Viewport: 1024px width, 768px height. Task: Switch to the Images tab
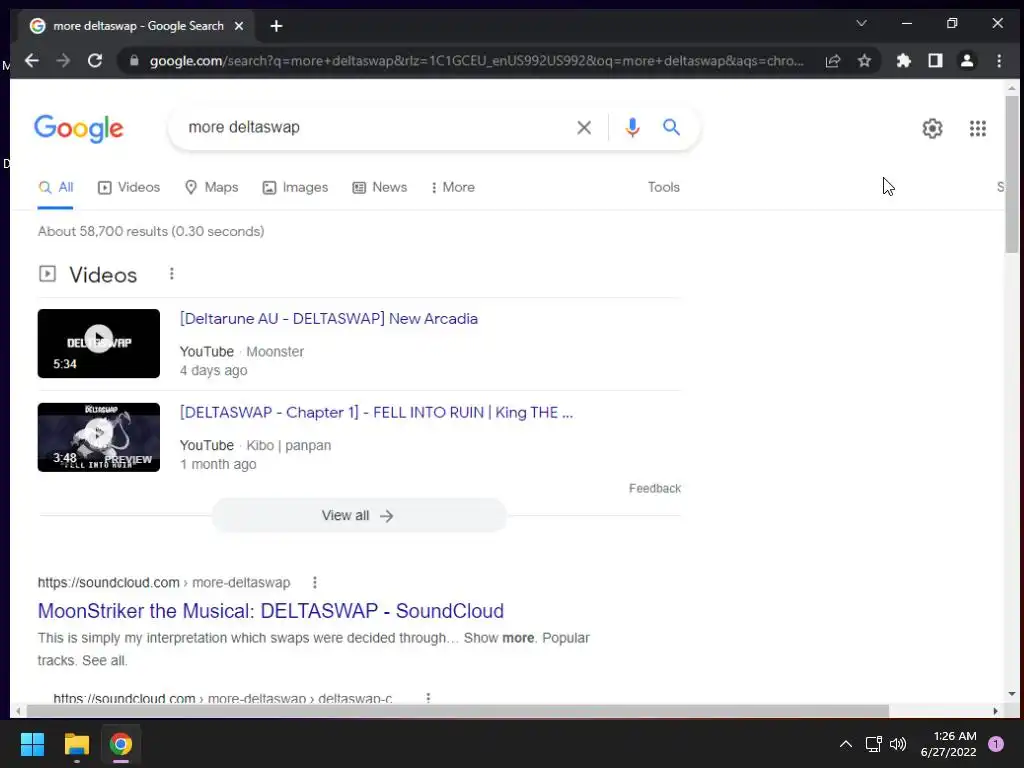coord(295,187)
